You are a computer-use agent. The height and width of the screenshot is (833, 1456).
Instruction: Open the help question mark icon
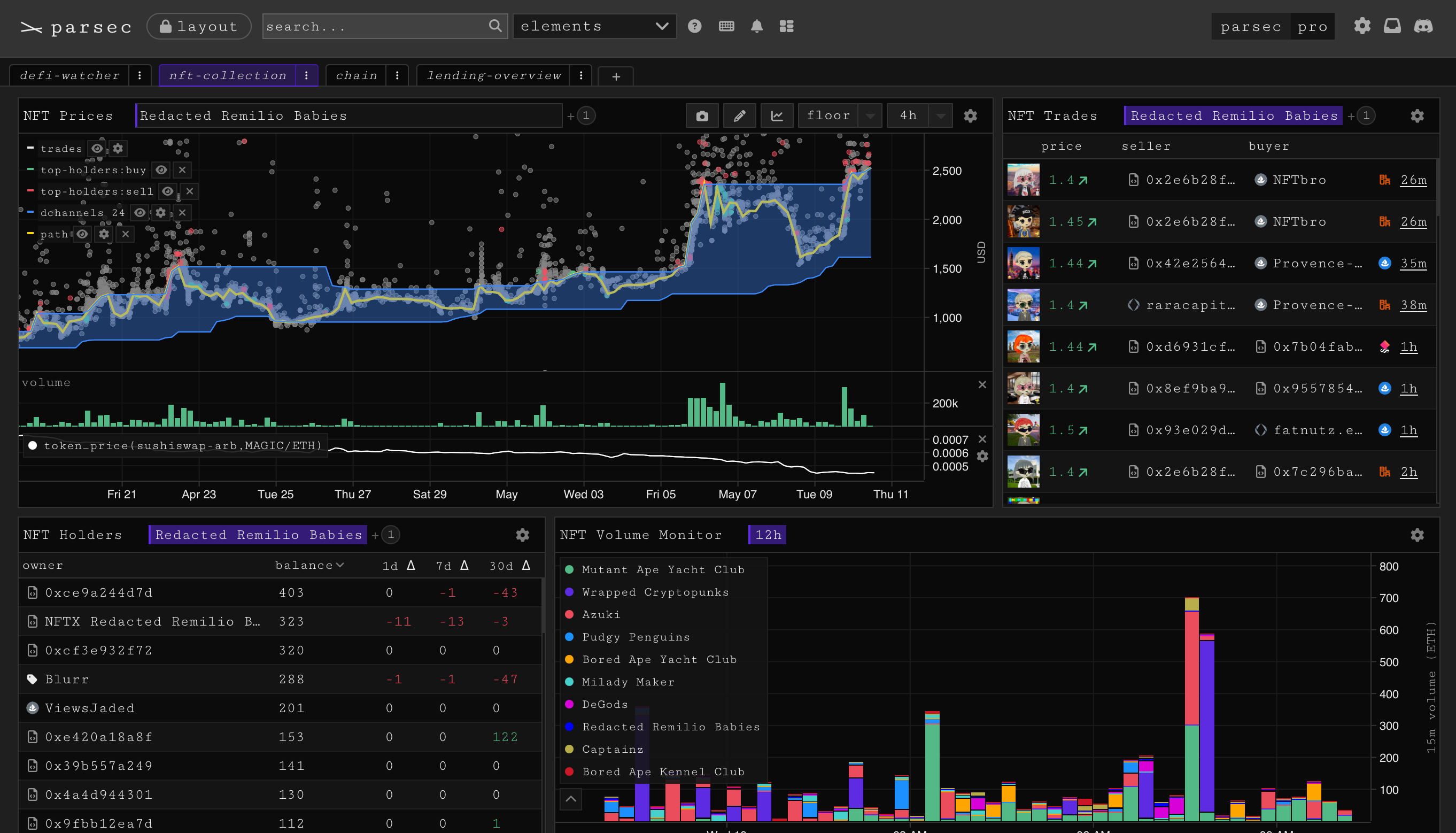tap(694, 26)
